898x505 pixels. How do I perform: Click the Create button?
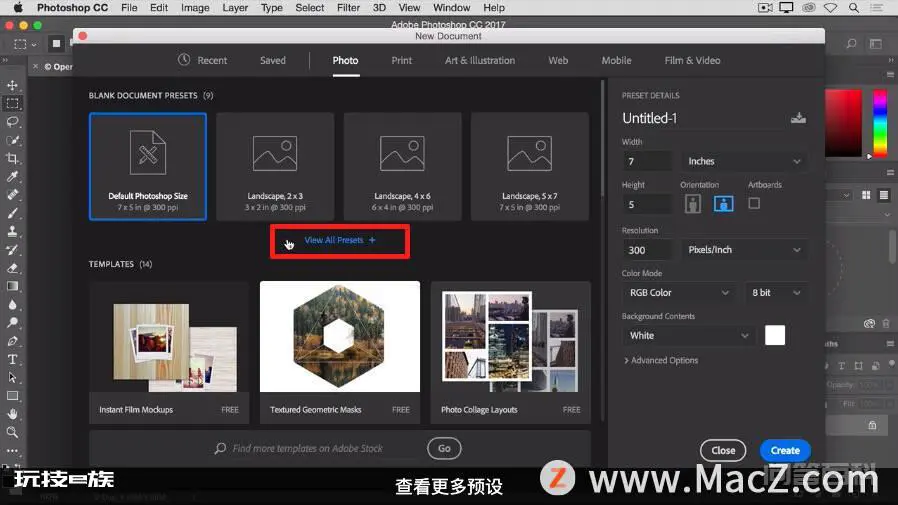(785, 451)
